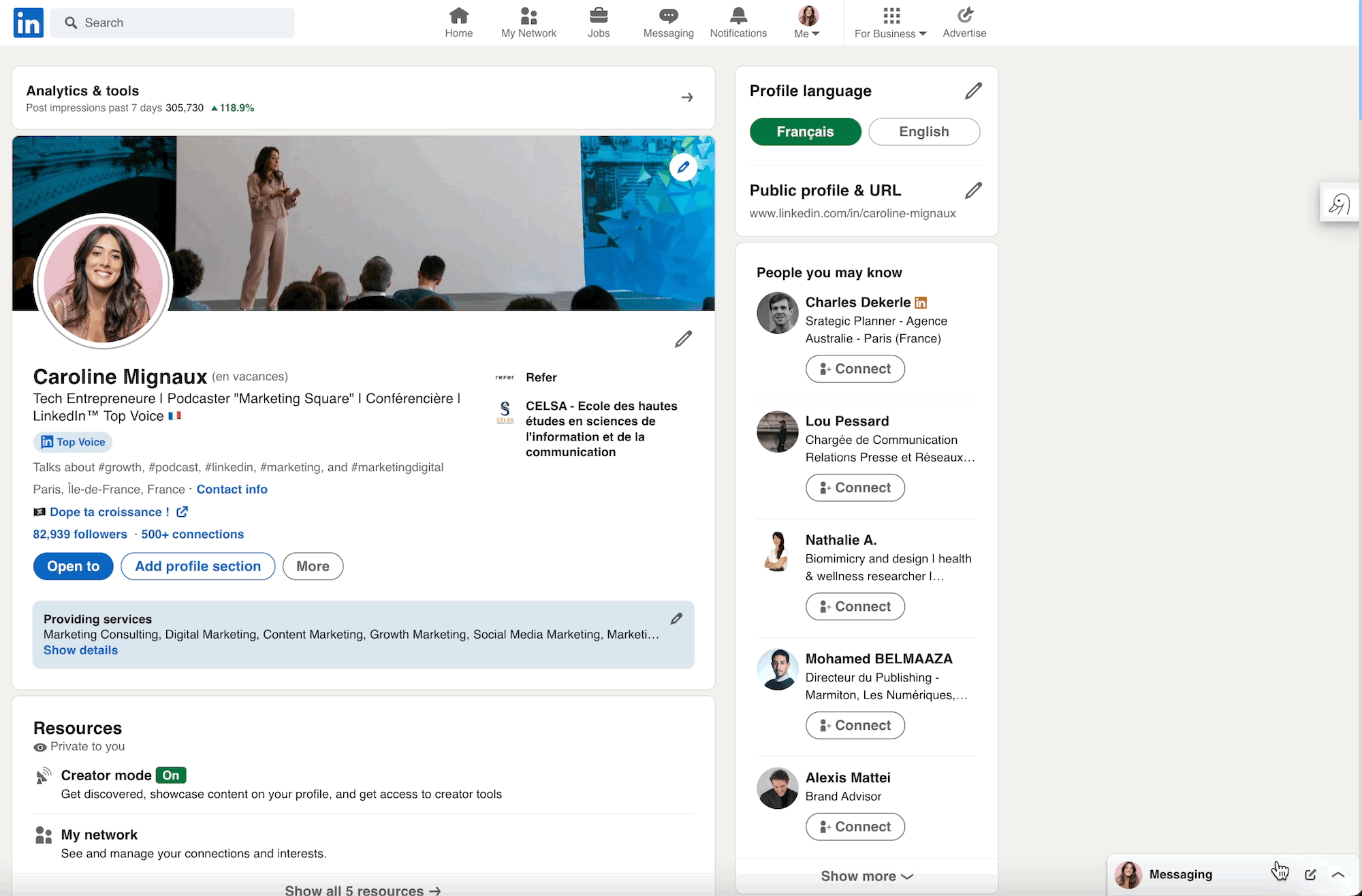Image resolution: width=1362 pixels, height=896 pixels.
Task: Open the public profile URL text
Action: click(x=853, y=213)
